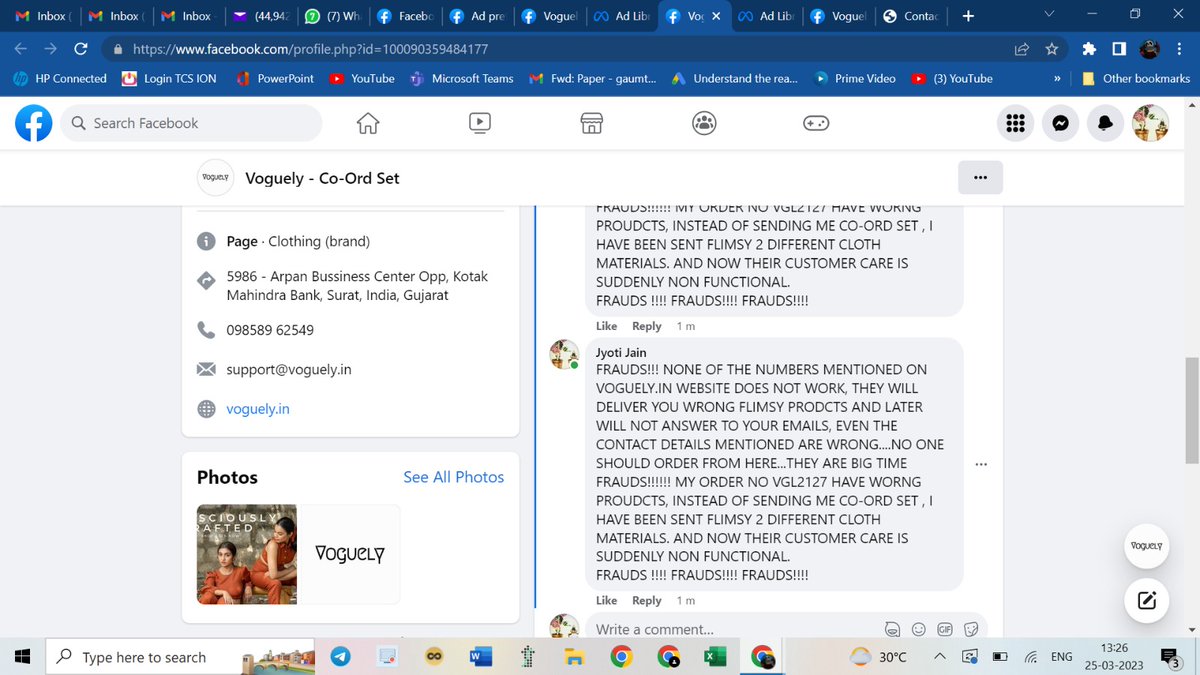Open Word from the taskbar
Viewport: 1200px width, 675px height.
point(480,656)
